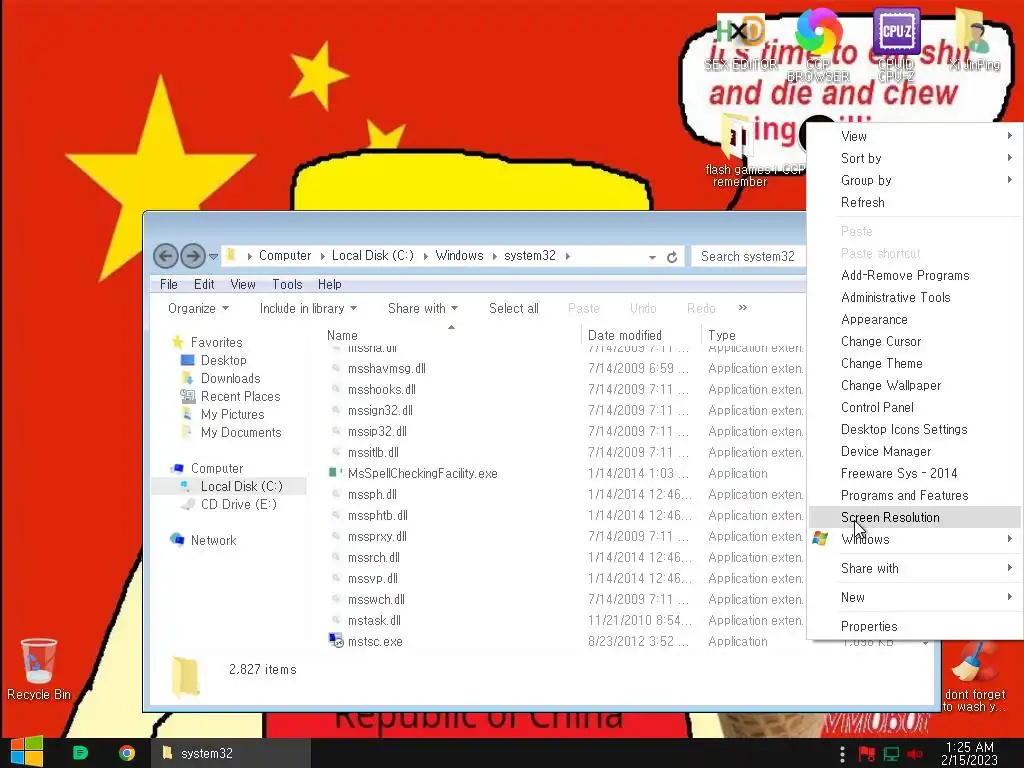Choose Refresh in the context menu

pos(915,202)
